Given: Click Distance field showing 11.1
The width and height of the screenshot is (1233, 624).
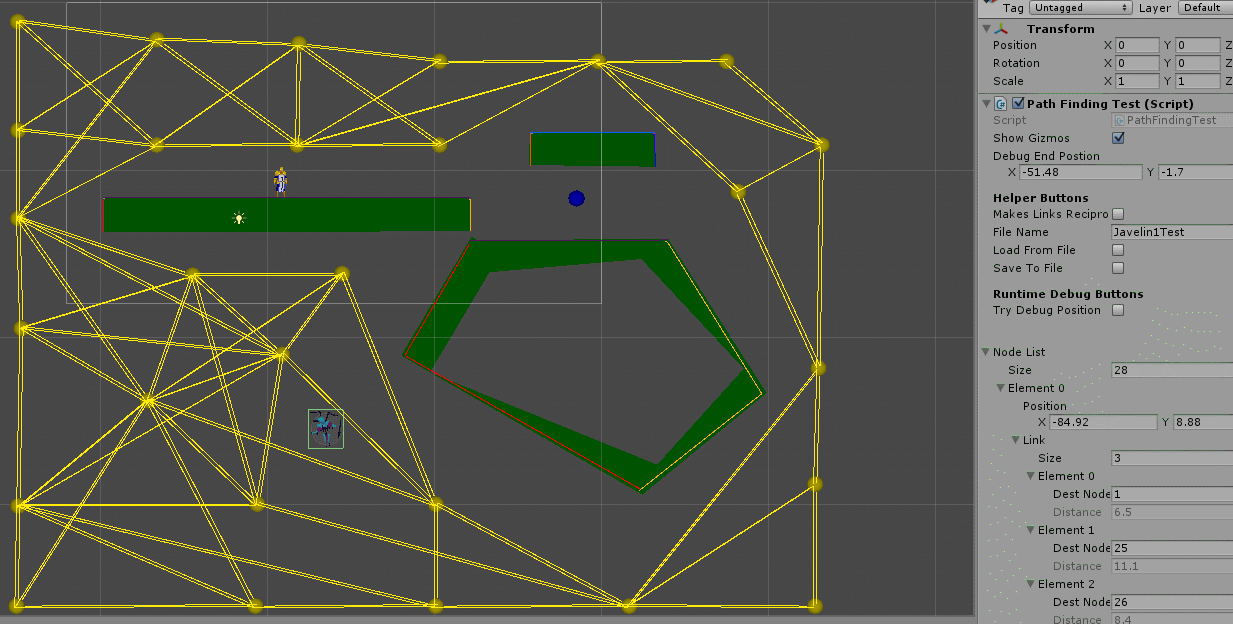Looking at the screenshot, I should [1172, 566].
